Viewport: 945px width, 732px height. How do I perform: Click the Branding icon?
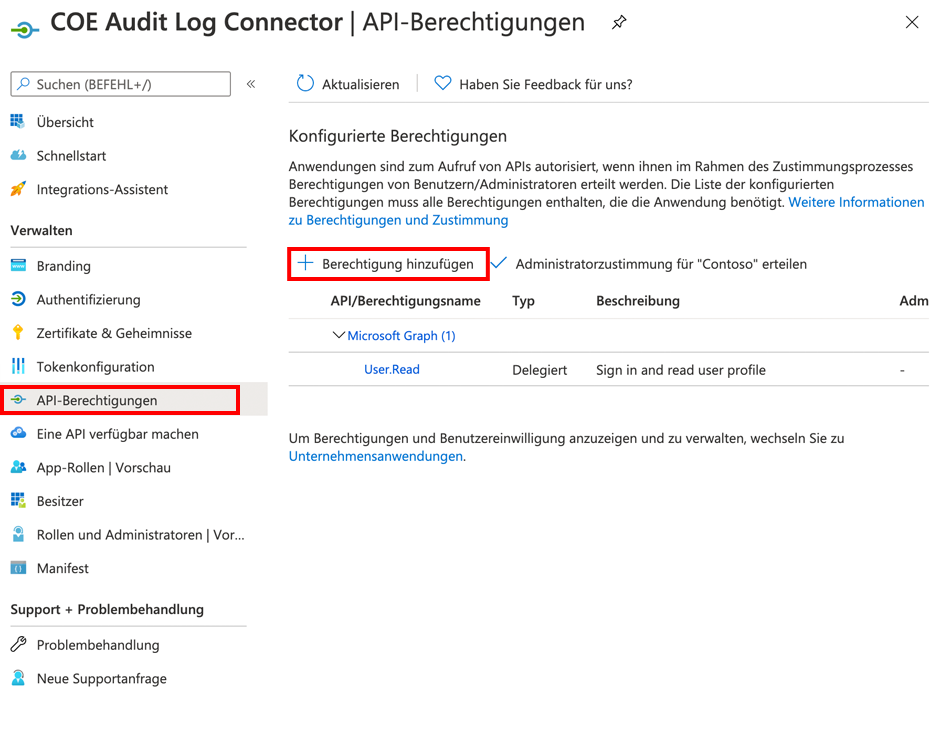tap(18, 265)
